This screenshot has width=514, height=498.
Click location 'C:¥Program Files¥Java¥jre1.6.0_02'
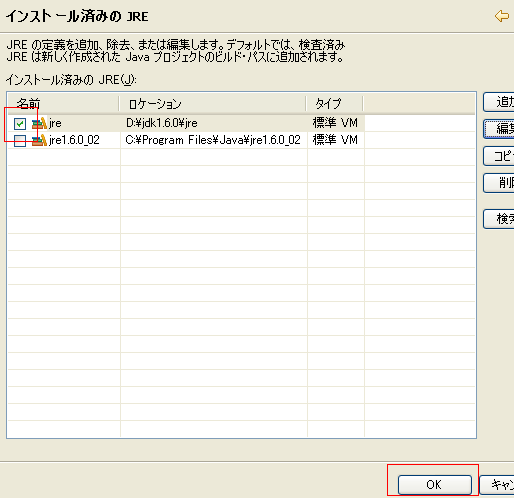(213, 140)
